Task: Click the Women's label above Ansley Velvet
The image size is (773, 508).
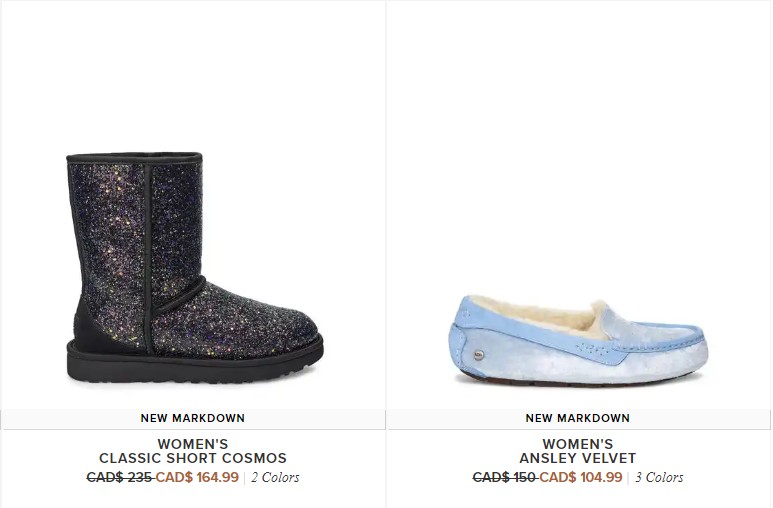Action: pyautogui.click(x=578, y=444)
